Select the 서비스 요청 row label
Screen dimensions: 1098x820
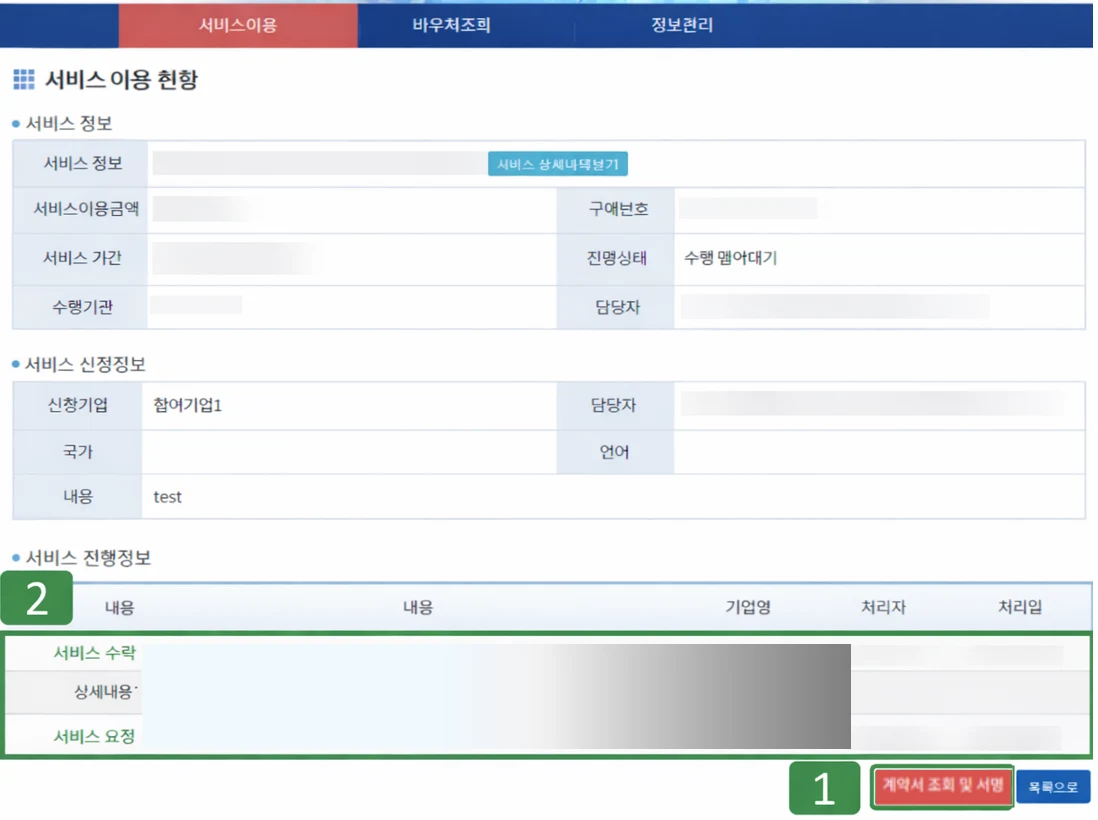[x=95, y=736]
